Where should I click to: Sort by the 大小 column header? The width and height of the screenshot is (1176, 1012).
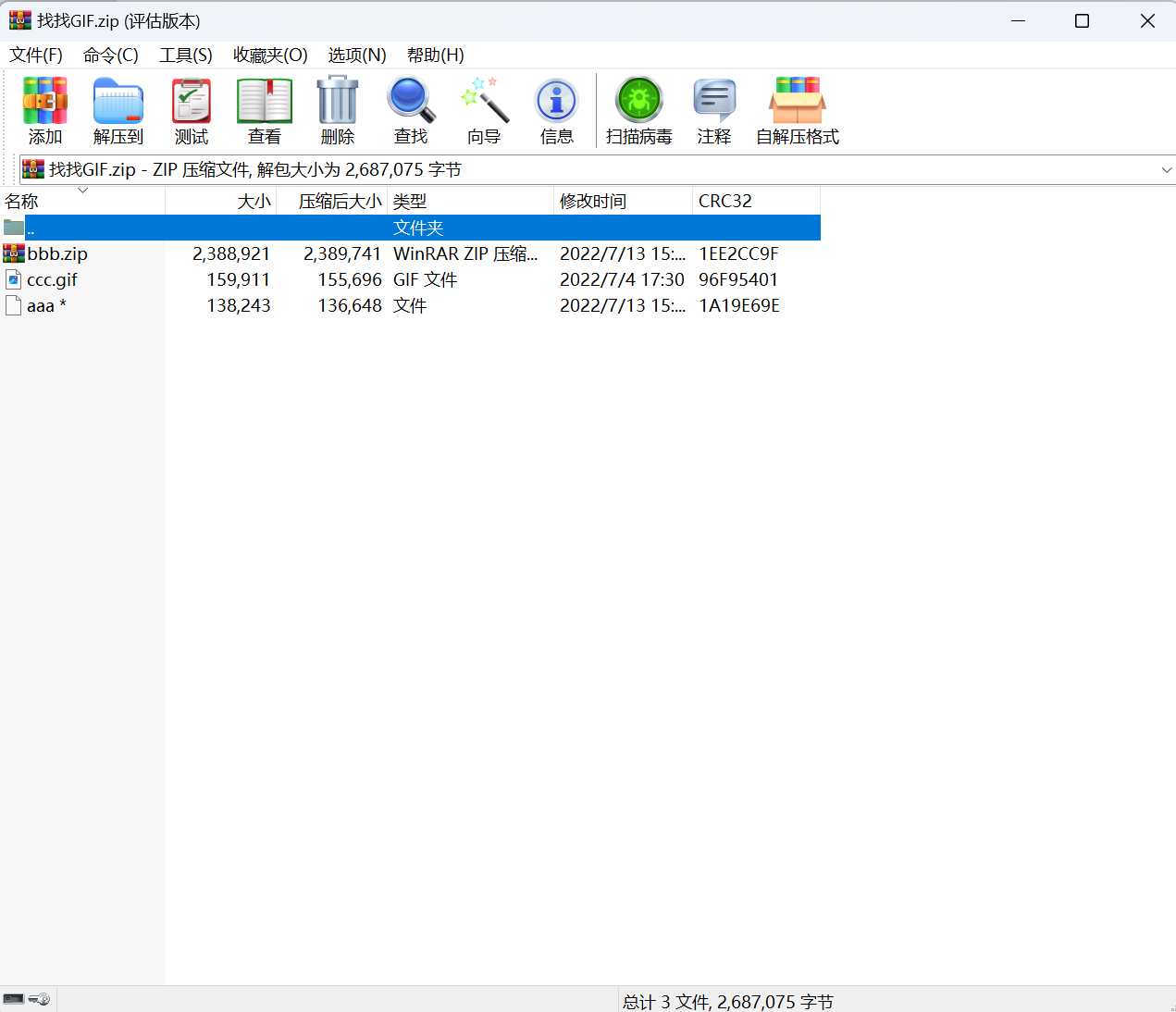coord(220,201)
